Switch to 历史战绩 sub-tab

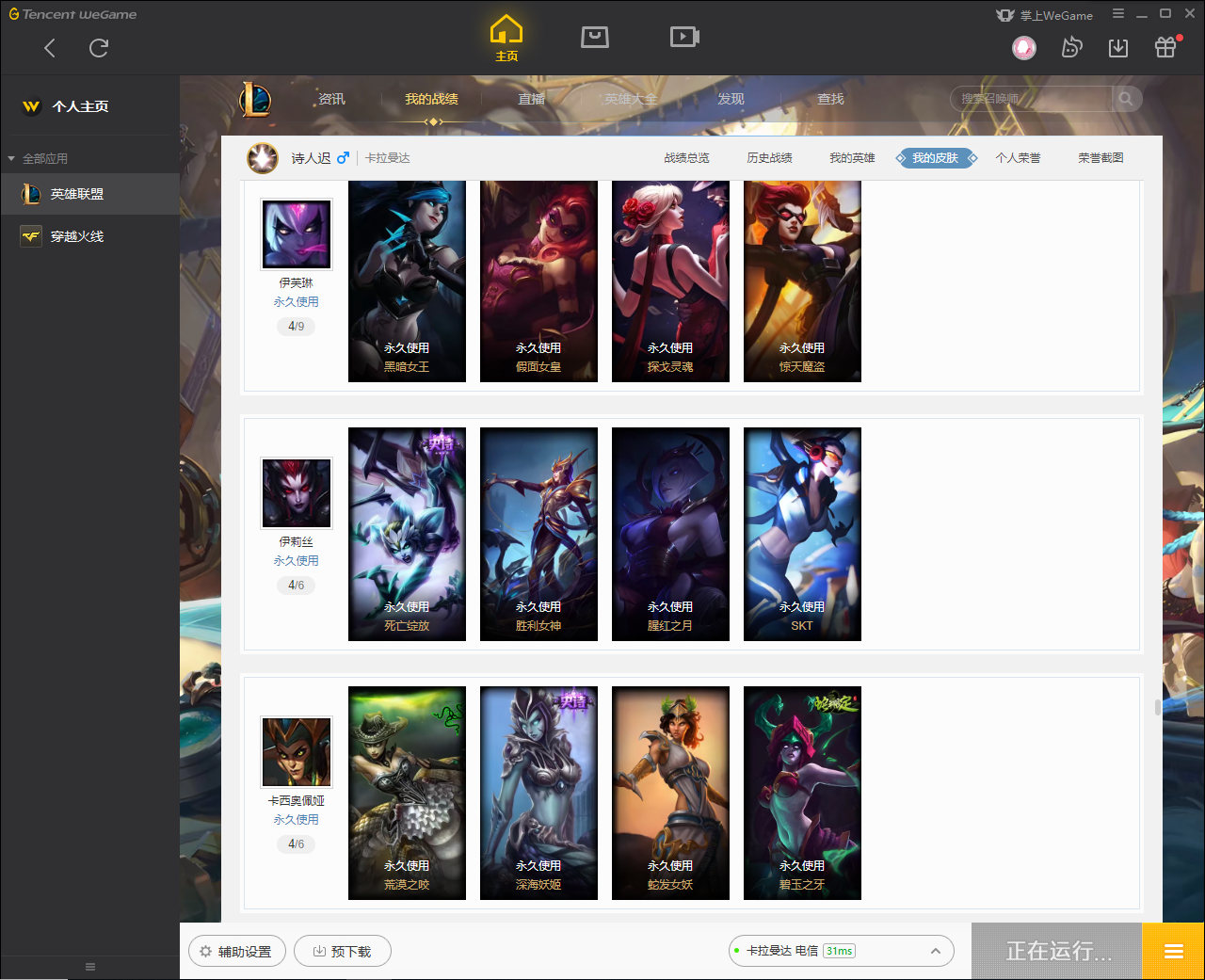769,158
